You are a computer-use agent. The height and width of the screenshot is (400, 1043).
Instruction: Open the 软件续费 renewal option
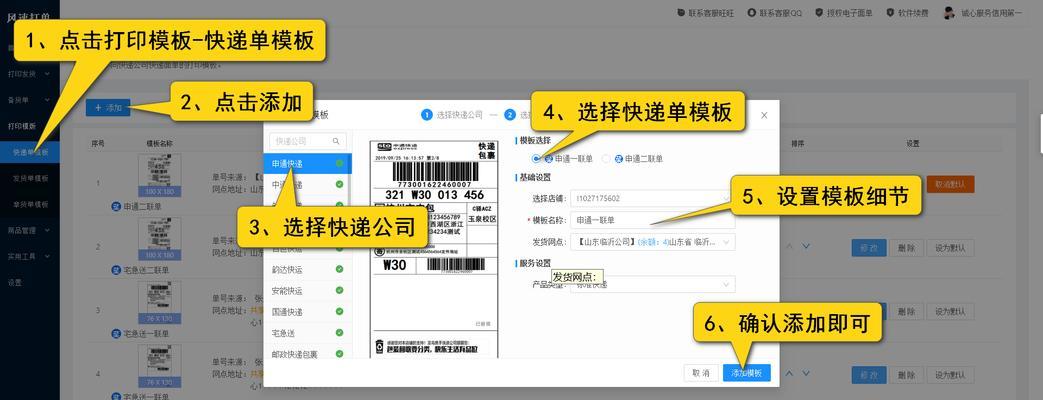(x=907, y=13)
